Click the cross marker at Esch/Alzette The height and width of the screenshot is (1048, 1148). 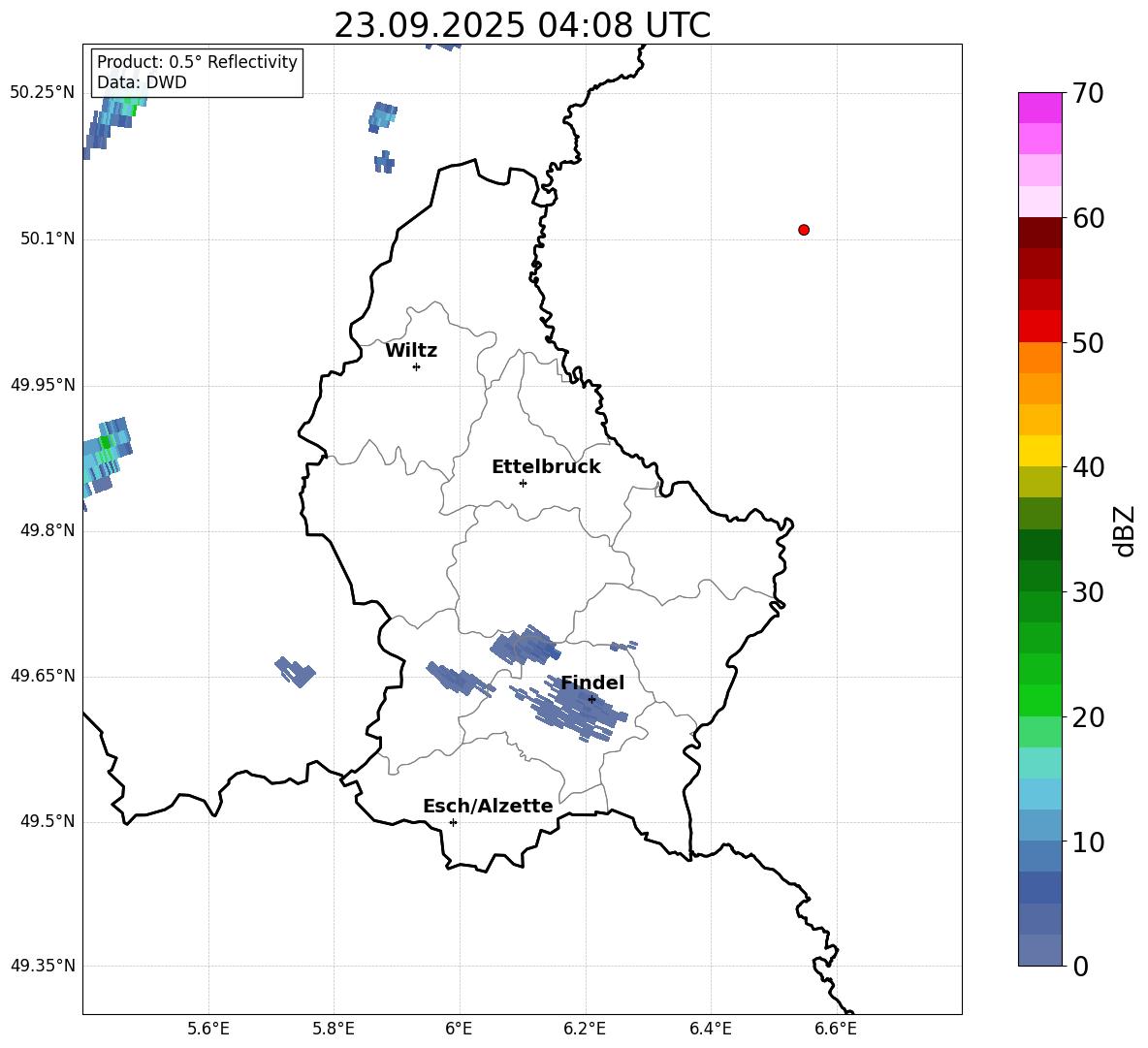pos(453,822)
